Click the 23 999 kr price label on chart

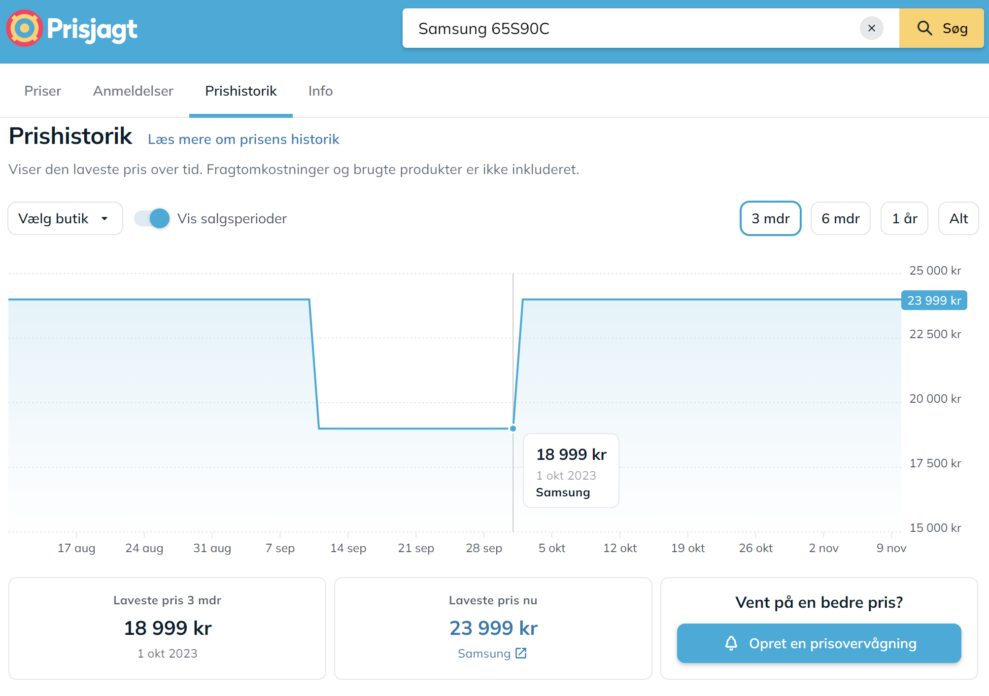934,300
